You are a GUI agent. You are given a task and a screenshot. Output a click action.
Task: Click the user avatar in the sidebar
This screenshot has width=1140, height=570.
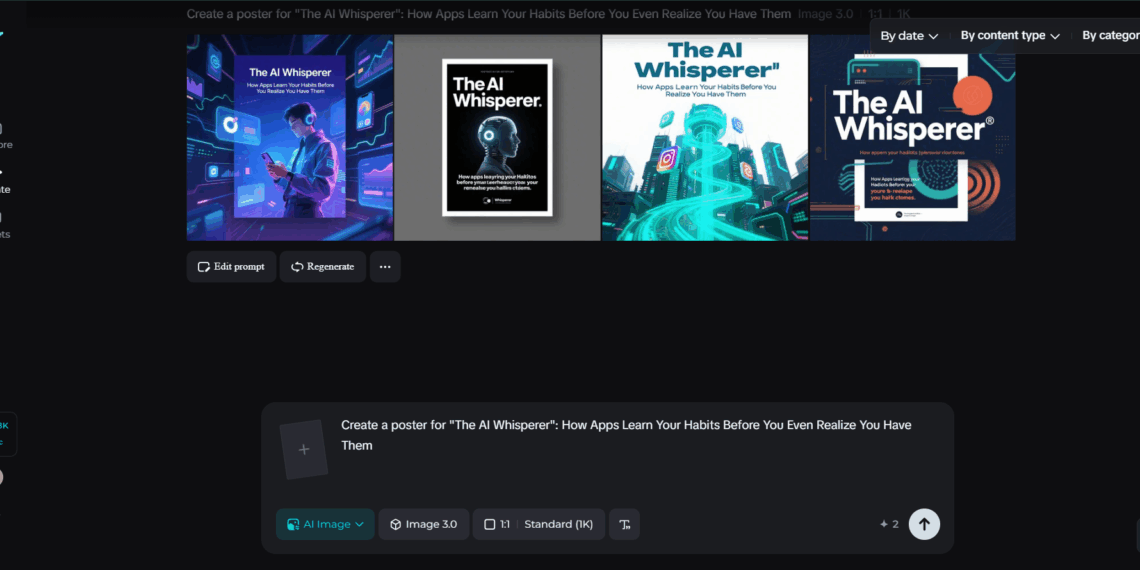point(0,477)
